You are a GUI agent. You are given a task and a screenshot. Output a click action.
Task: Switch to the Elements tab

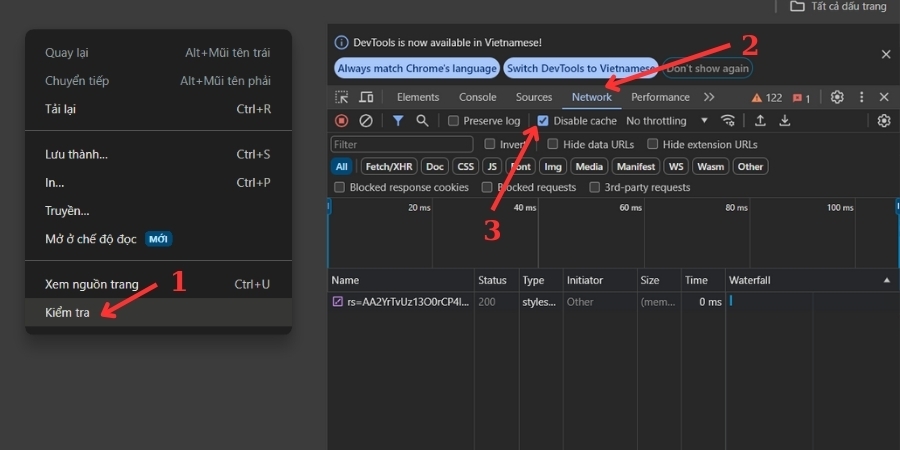pos(418,97)
